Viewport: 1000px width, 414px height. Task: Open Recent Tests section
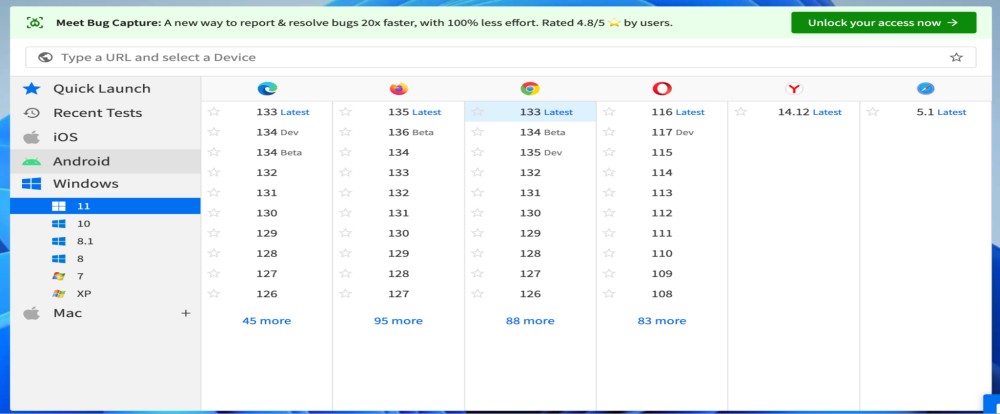click(105, 113)
